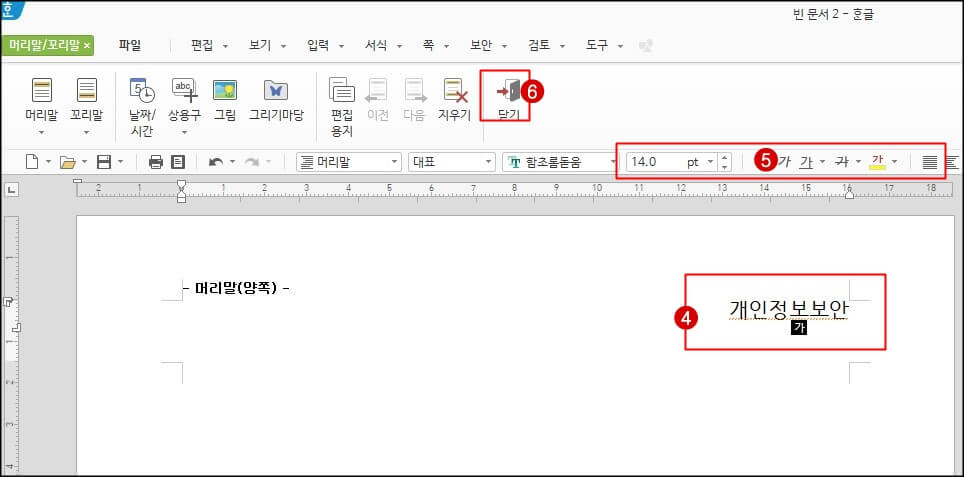The image size is (964, 477).
Task: Click the 상용구 boilerplate icon
Action: pos(184,91)
